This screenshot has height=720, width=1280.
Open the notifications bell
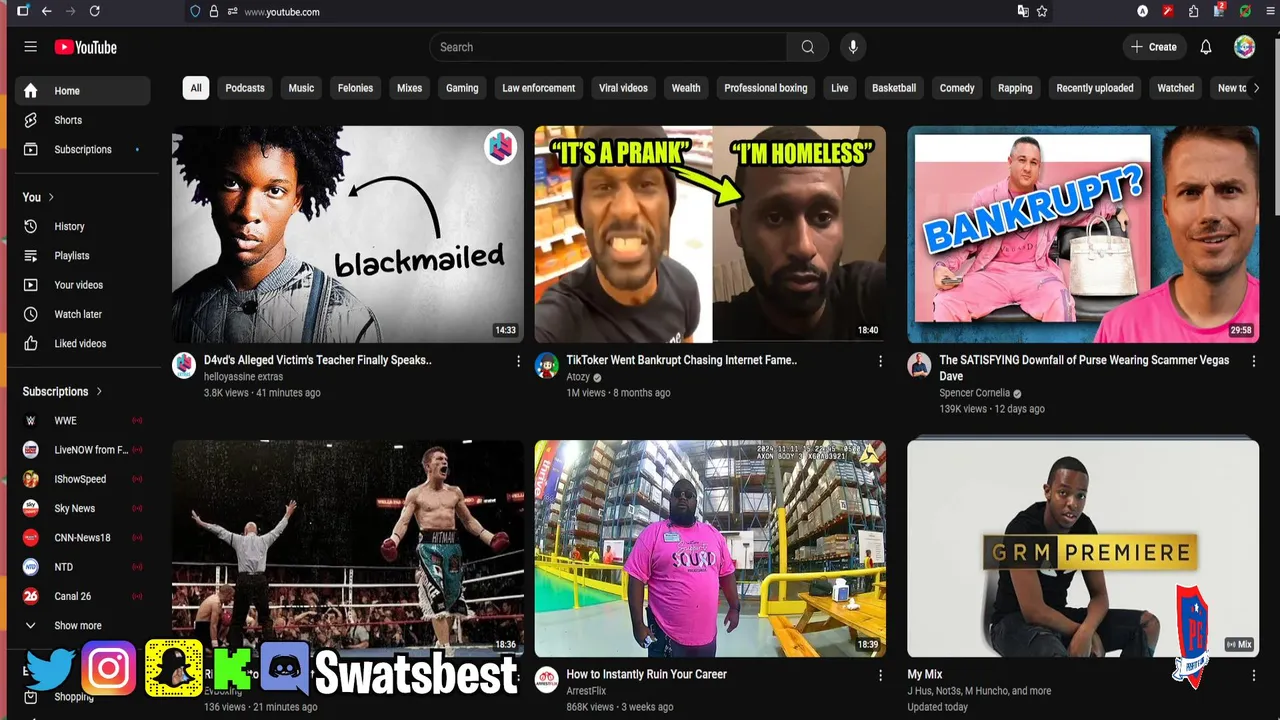(x=1206, y=47)
